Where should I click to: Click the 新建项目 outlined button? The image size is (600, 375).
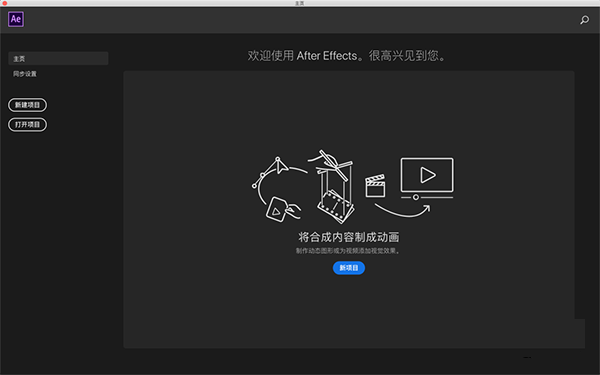click(x=28, y=105)
